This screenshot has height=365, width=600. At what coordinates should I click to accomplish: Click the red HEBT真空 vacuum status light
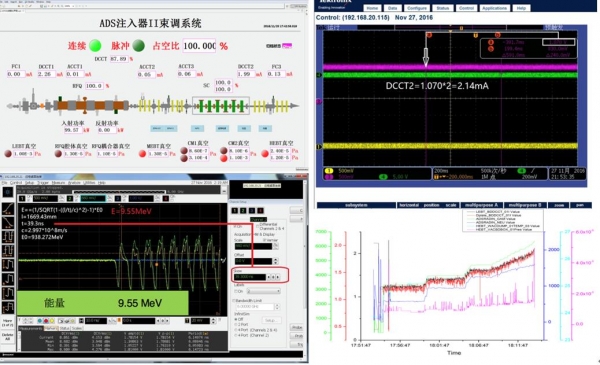(x=264, y=153)
